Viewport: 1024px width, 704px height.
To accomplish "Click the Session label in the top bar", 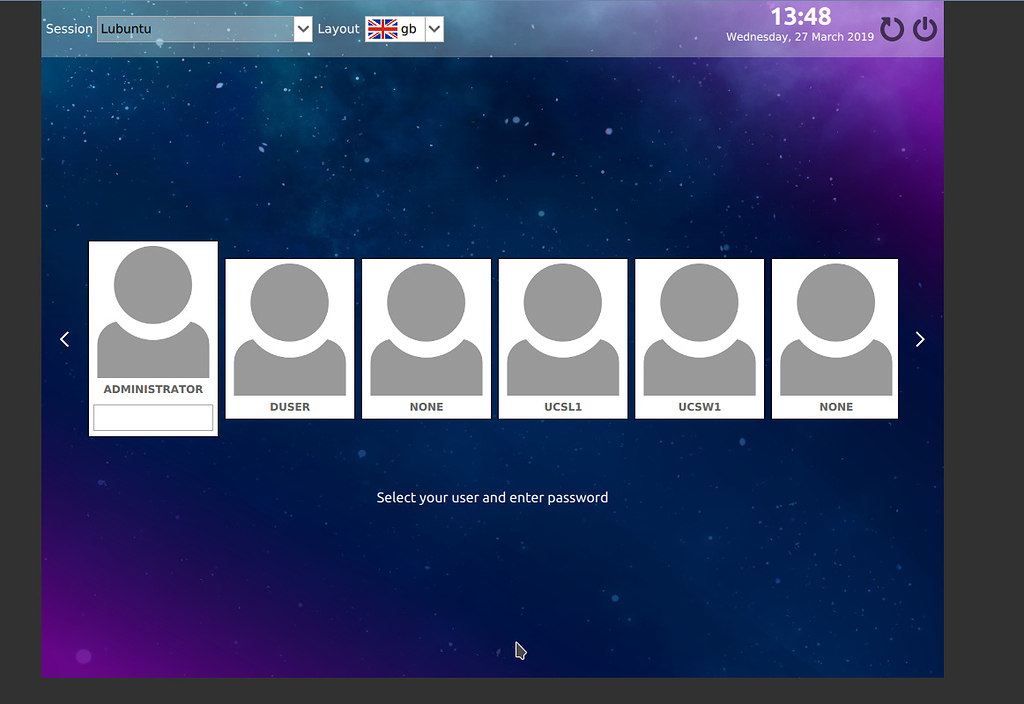I will [67, 28].
